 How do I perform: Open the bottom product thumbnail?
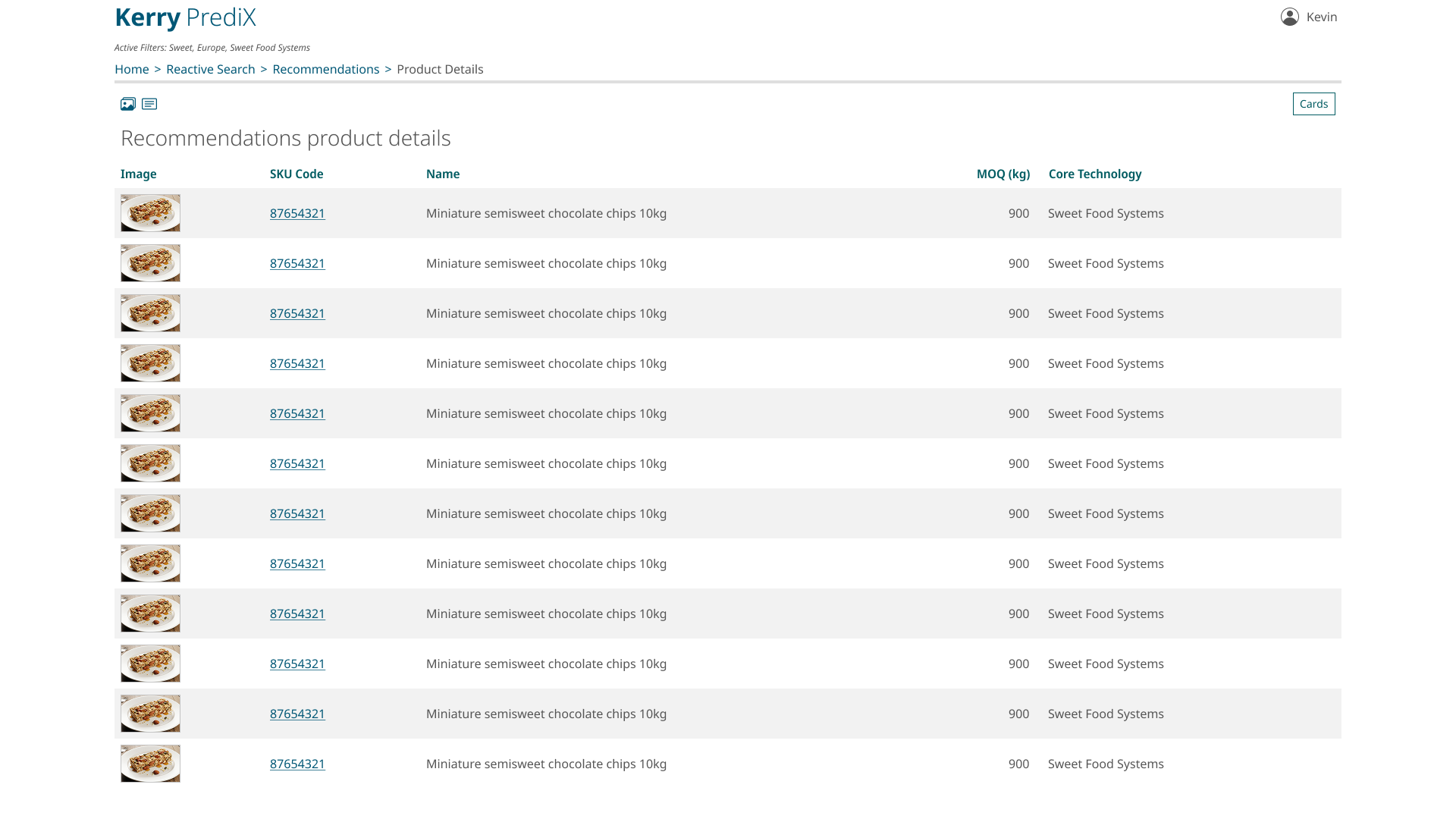point(150,764)
